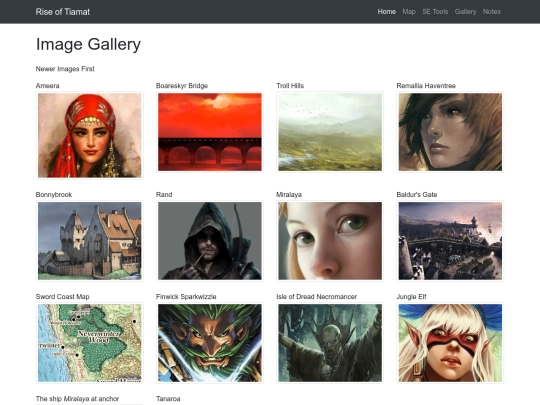Open the Bonnybrook castle image

pyautogui.click(x=90, y=241)
